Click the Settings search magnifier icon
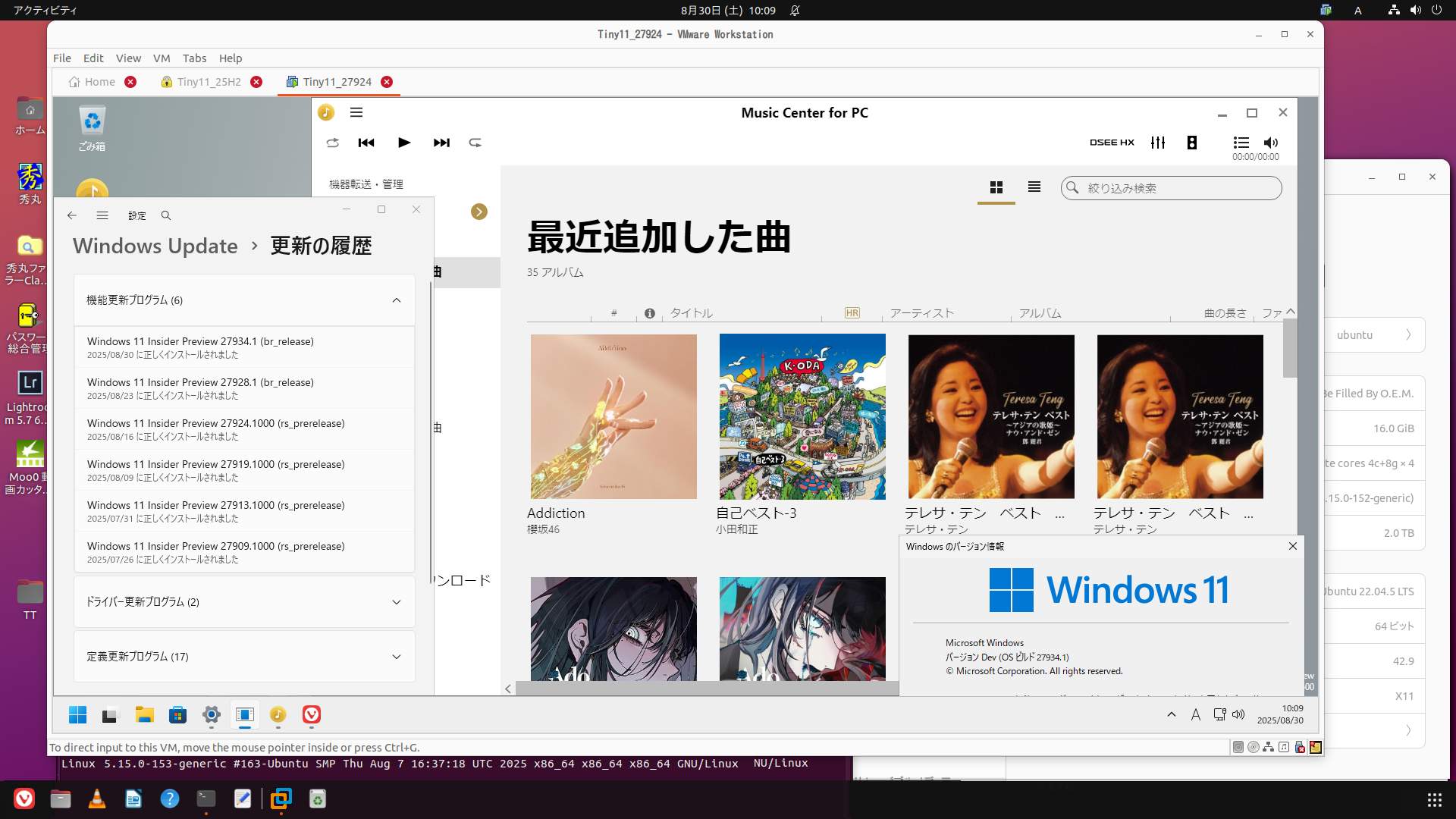Image resolution: width=1456 pixels, height=819 pixels. click(166, 215)
